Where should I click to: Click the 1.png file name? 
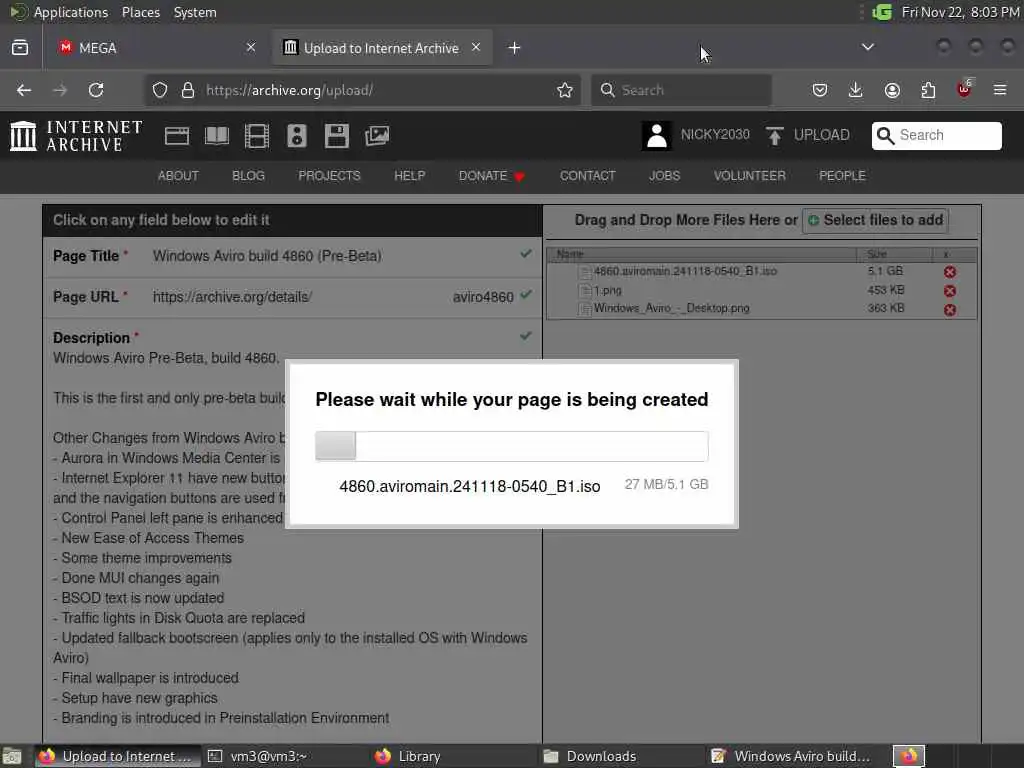[x=607, y=291]
